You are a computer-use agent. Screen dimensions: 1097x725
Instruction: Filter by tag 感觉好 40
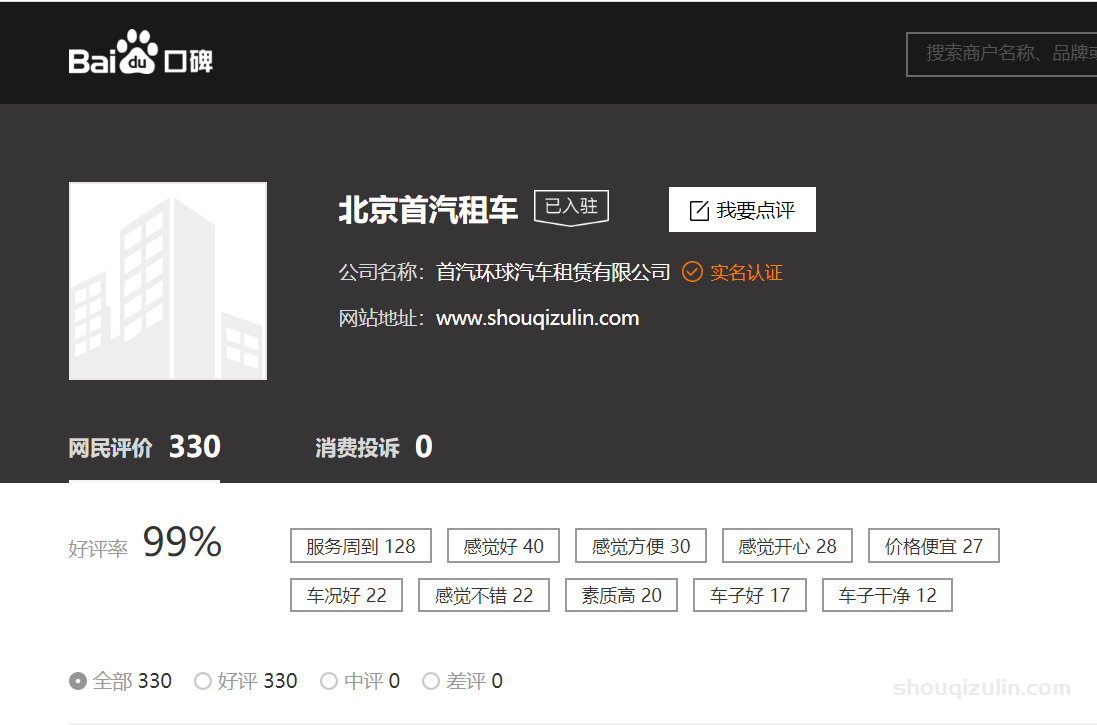pos(503,546)
